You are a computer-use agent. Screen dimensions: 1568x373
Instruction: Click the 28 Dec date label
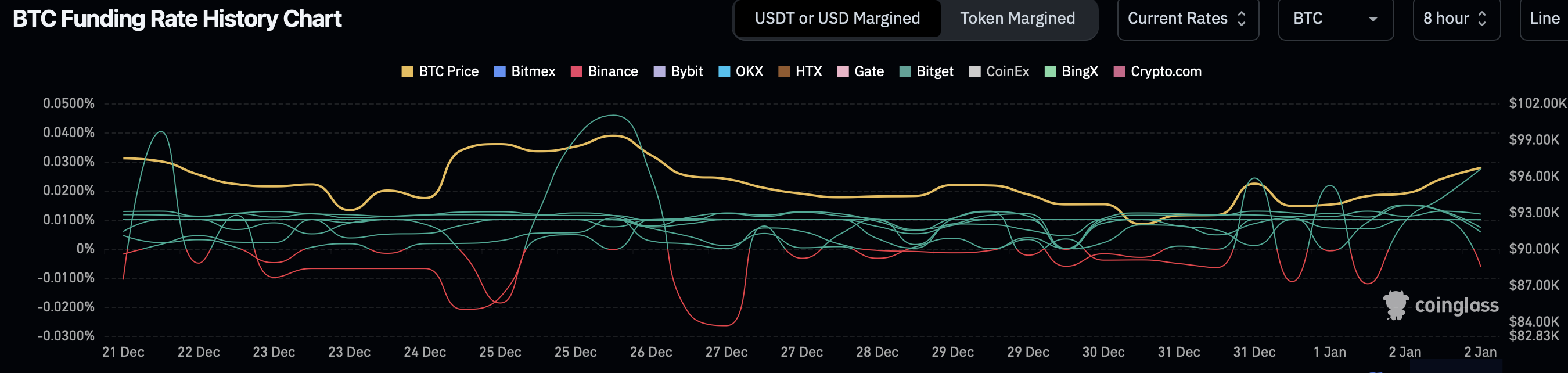coord(877,352)
